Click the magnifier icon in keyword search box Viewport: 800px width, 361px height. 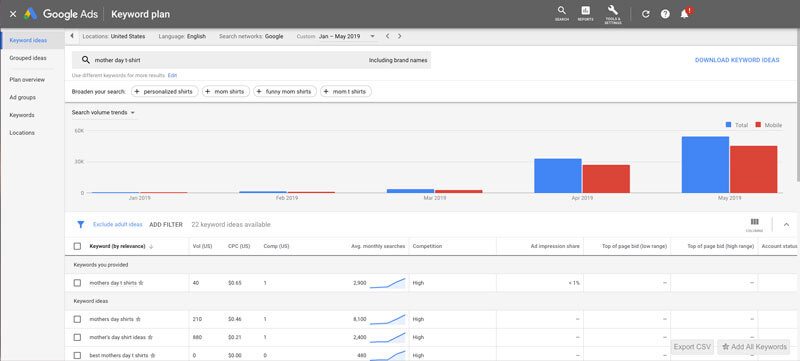86,60
